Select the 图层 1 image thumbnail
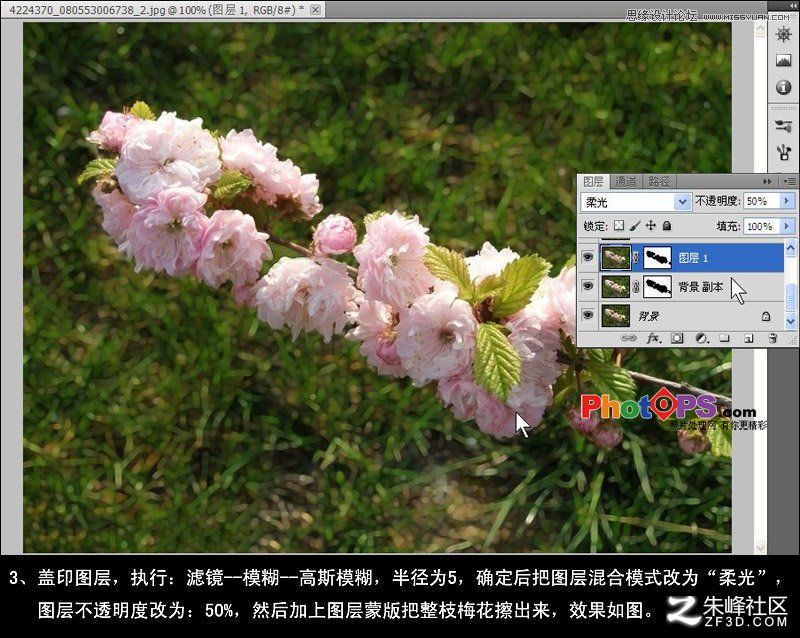The width and height of the screenshot is (800, 638). point(616,258)
